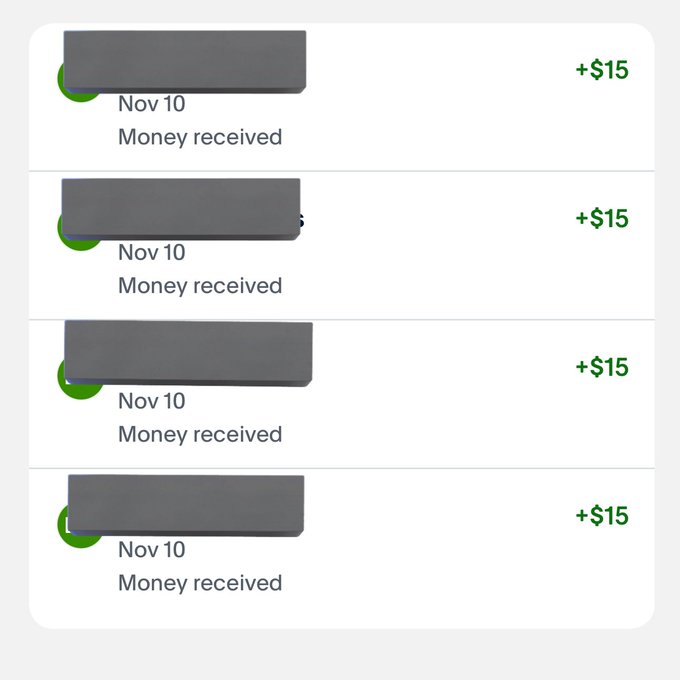Select the redacted sender name in fourth transaction
This screenshot has width=680, height=680.
[x=186, y=505]
